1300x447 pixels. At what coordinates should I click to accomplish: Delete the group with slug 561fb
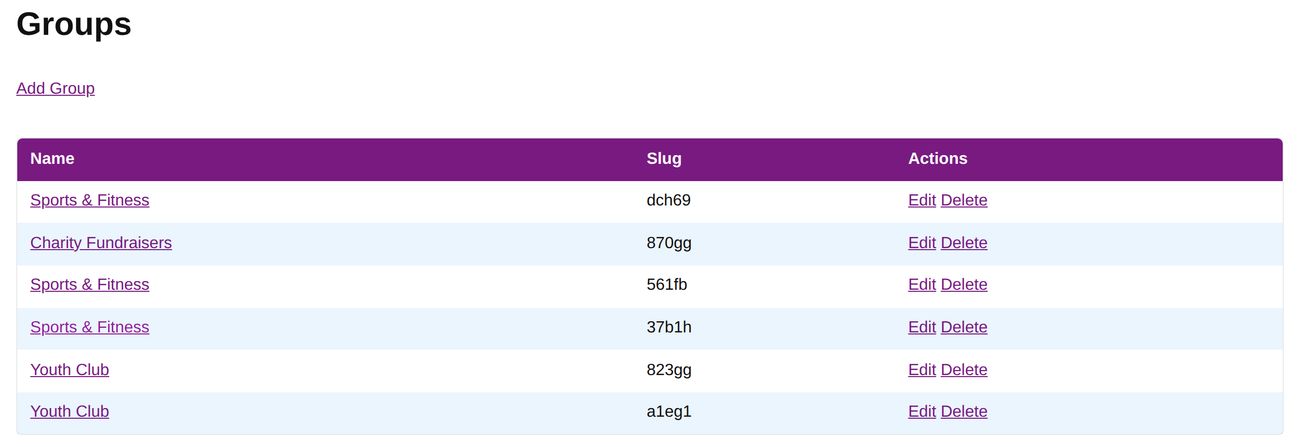tap(964, 285)
